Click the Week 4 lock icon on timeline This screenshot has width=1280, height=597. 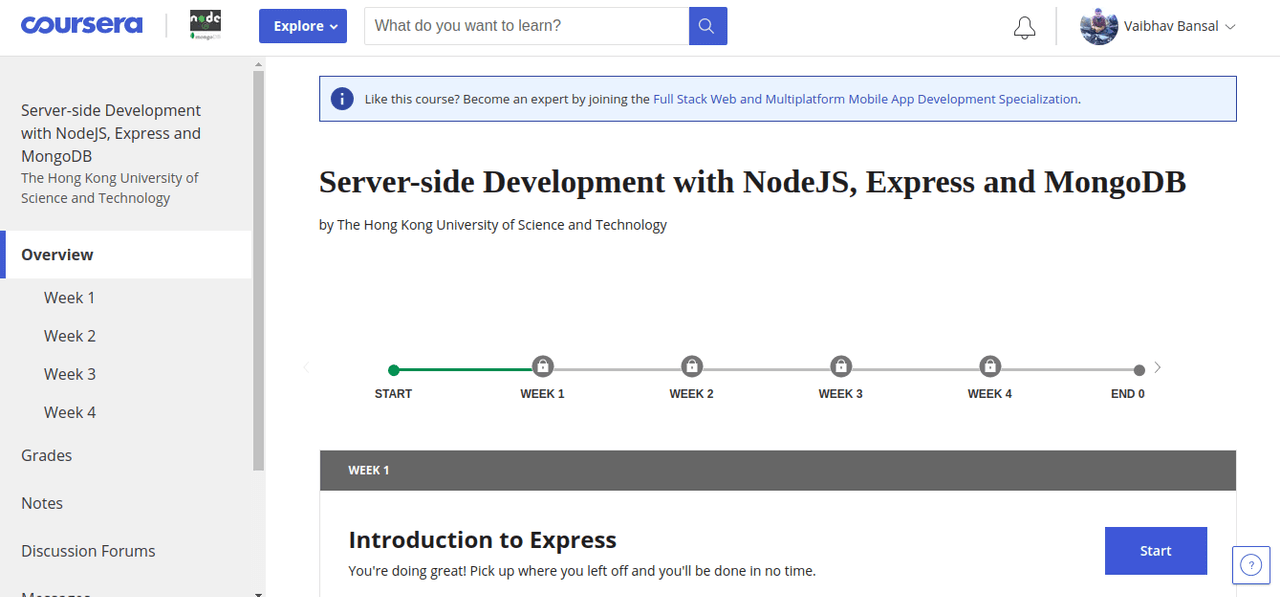pos(990,366)
